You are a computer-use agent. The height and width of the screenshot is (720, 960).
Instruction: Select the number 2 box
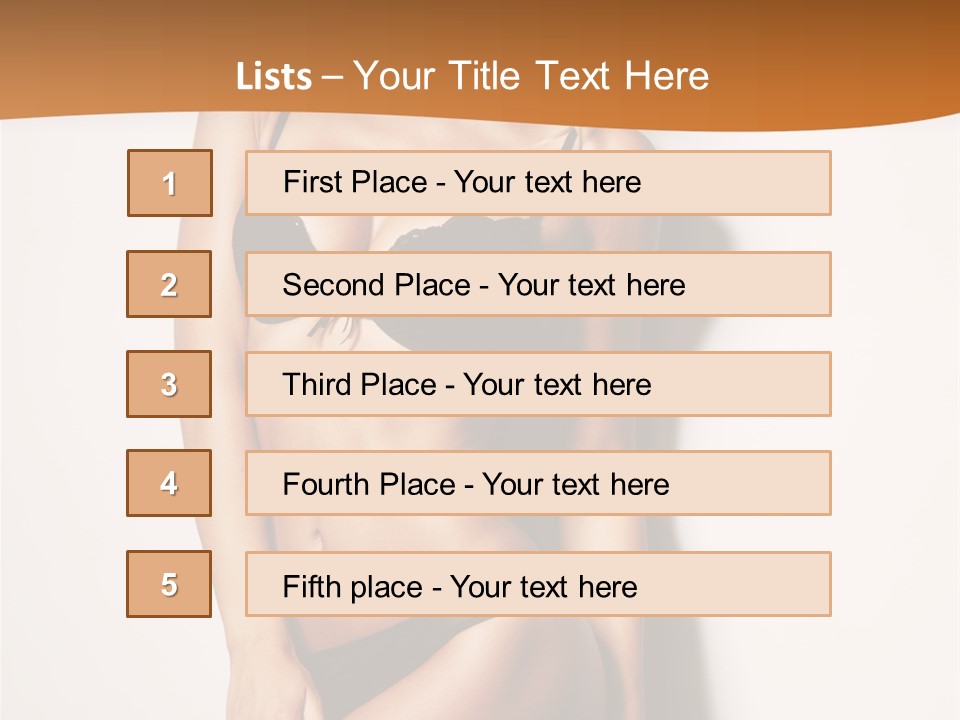point(169,284)
